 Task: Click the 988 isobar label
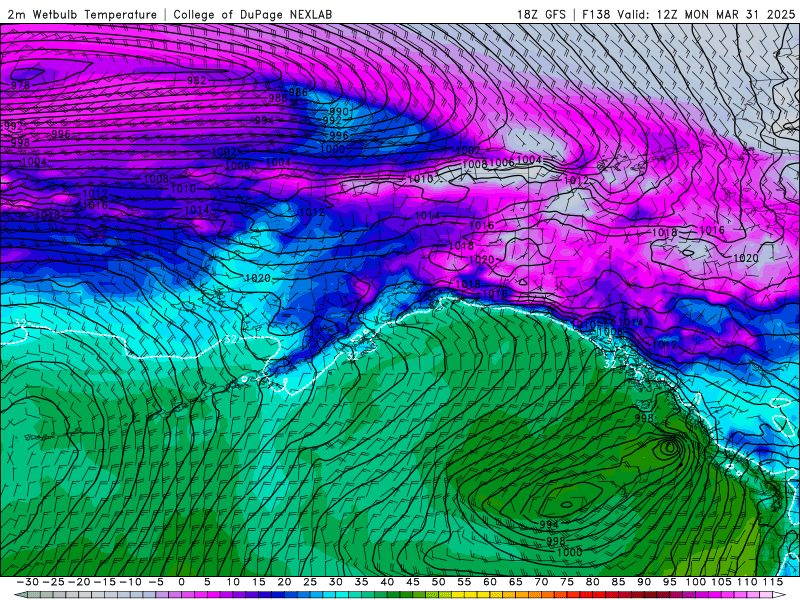coord(278,97)
